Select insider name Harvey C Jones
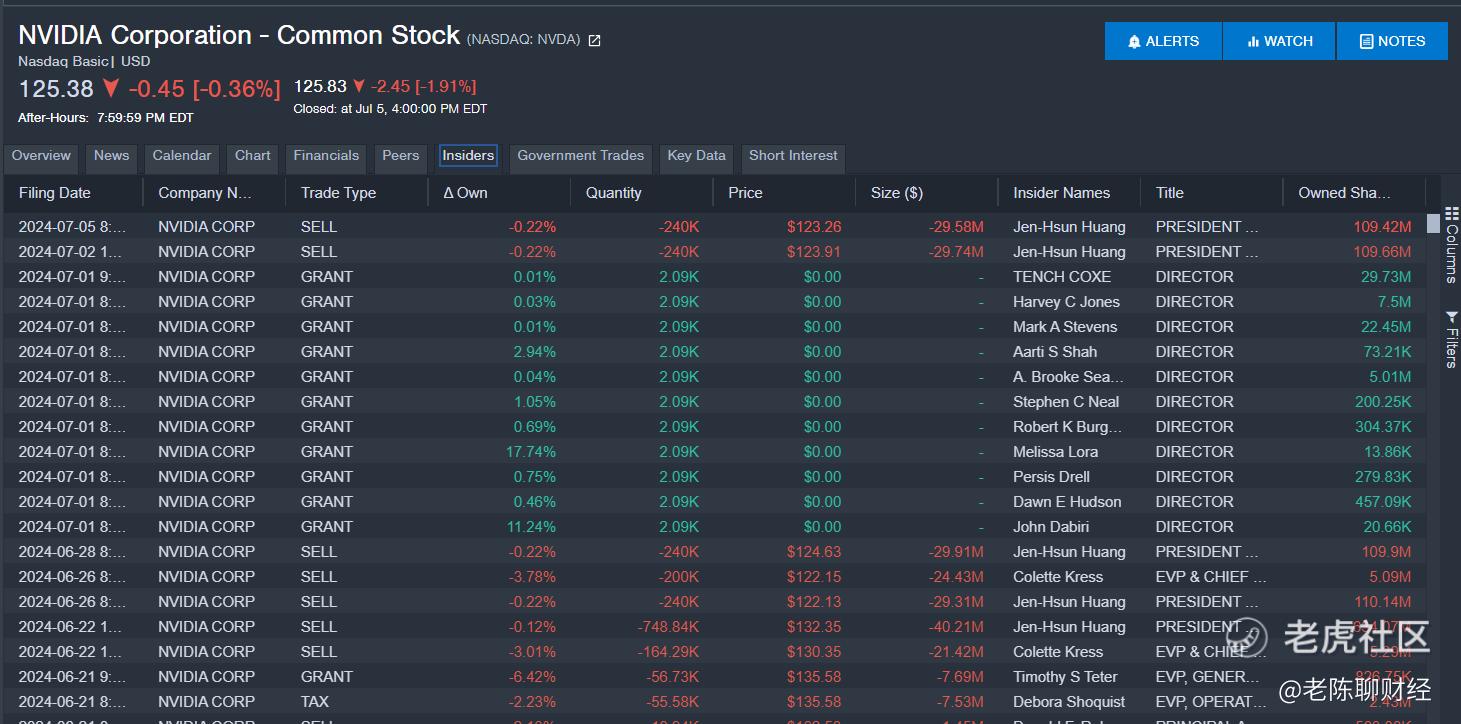The image size is (1461, 724). 1066,302
